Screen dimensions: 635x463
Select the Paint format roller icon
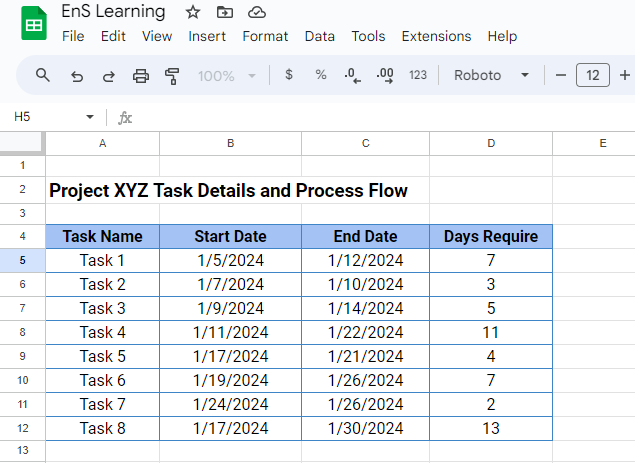pos(172,75)
